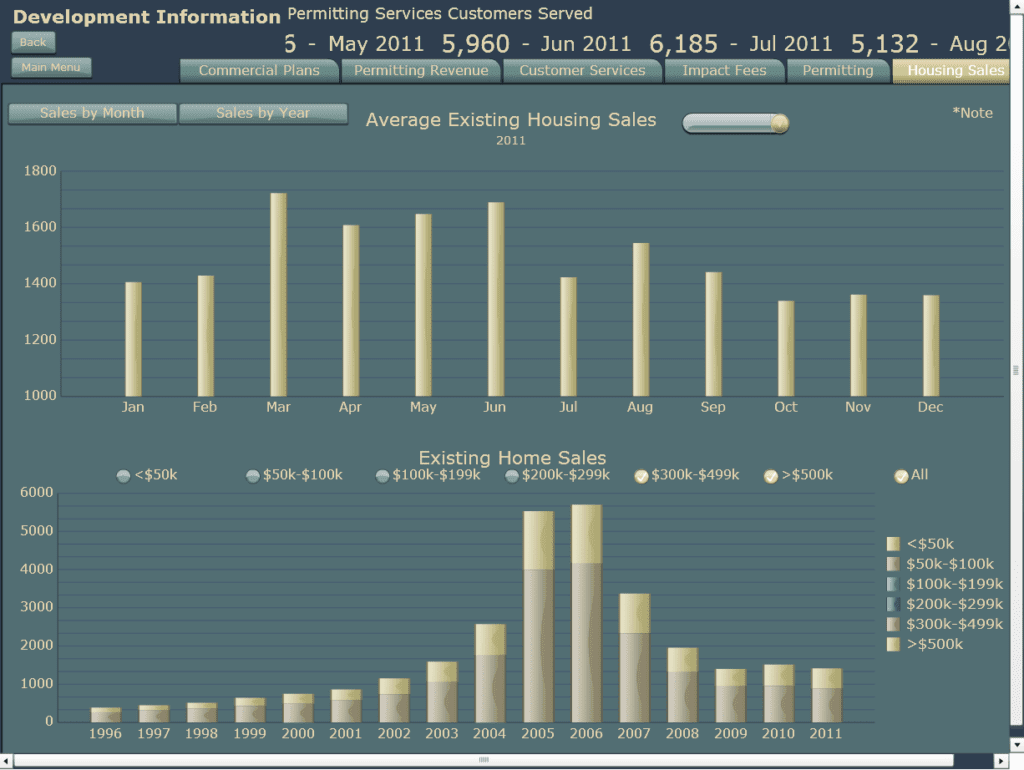Toggle the ">$500k" price range option

pos(770,476)
